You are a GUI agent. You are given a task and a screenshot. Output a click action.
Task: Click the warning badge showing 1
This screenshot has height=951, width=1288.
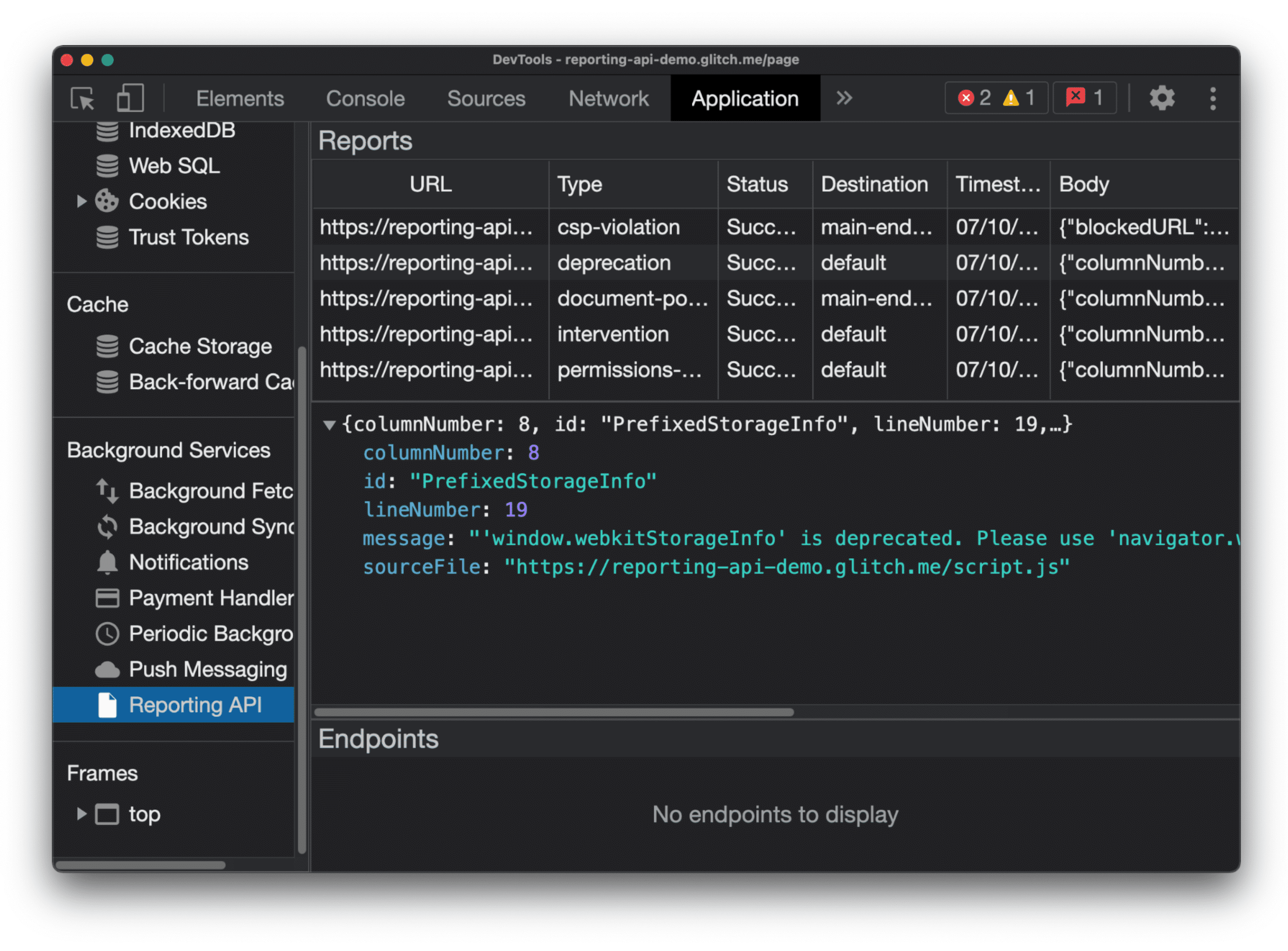1024,97
